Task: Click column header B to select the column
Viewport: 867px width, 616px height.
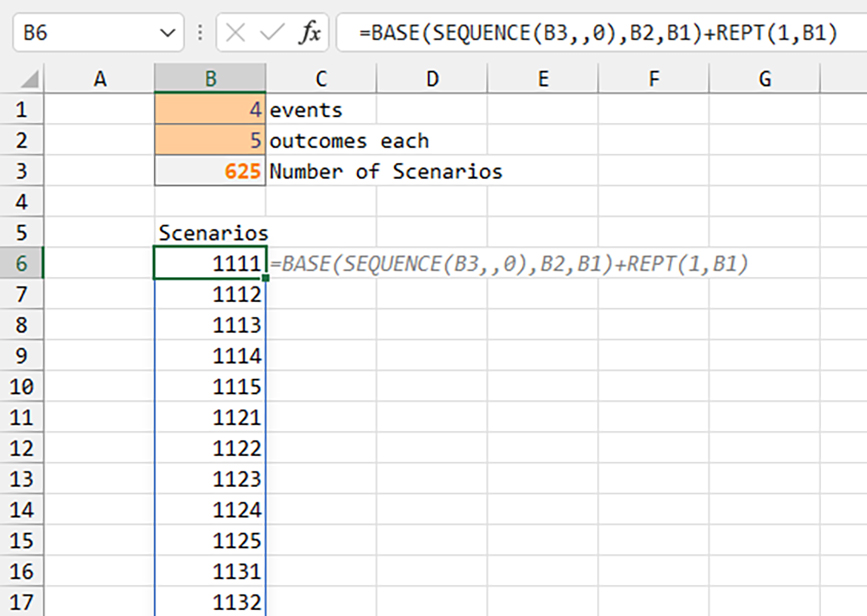Action: [210, 78]
